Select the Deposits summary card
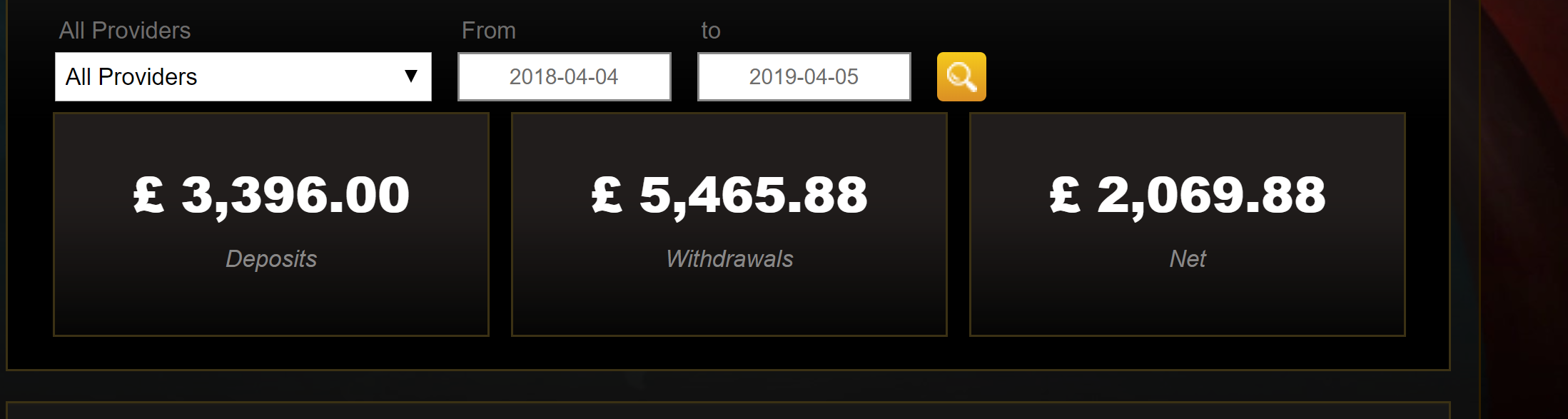 point(271,224)
